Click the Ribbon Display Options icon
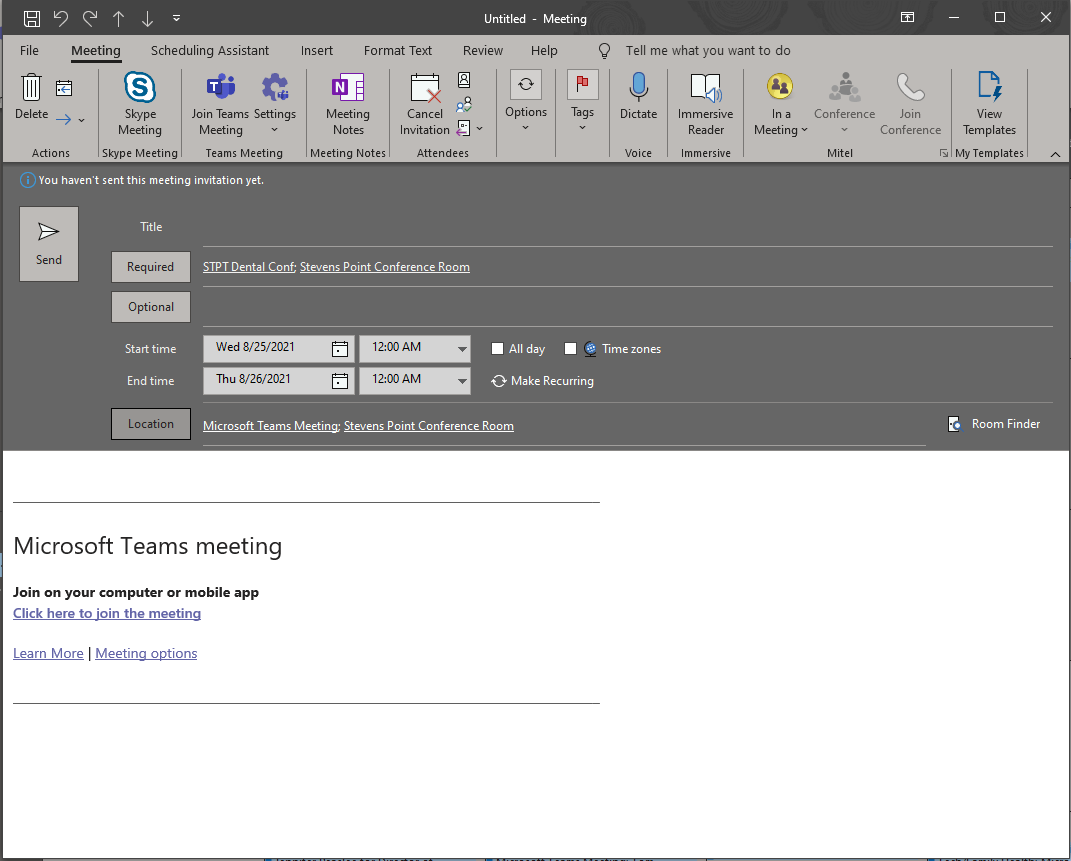The image size is (1071, 861). 907,18
